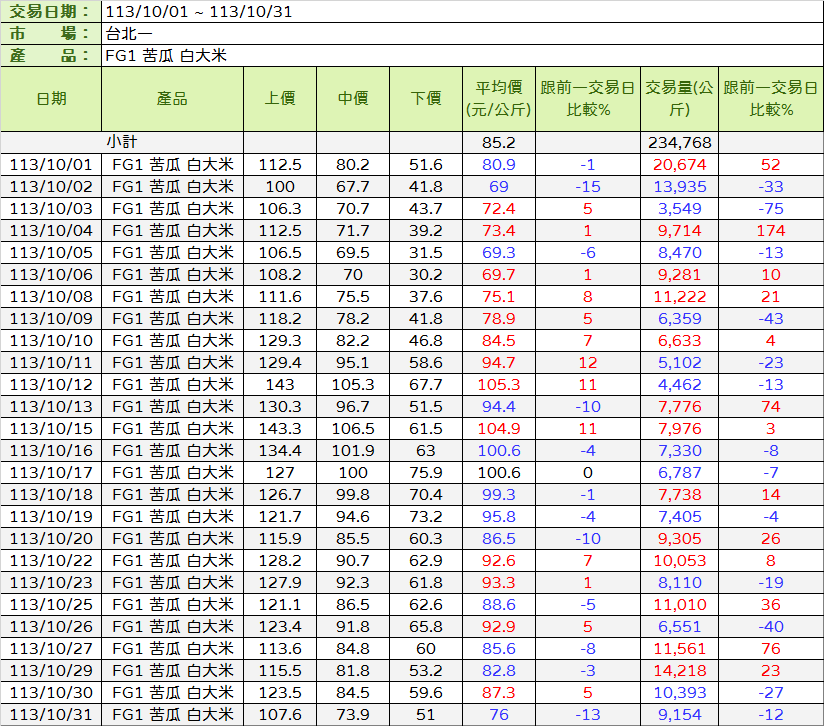
Task: Select the product value FG1 苦瓜 白大米 in header
Action: point(166,55)
